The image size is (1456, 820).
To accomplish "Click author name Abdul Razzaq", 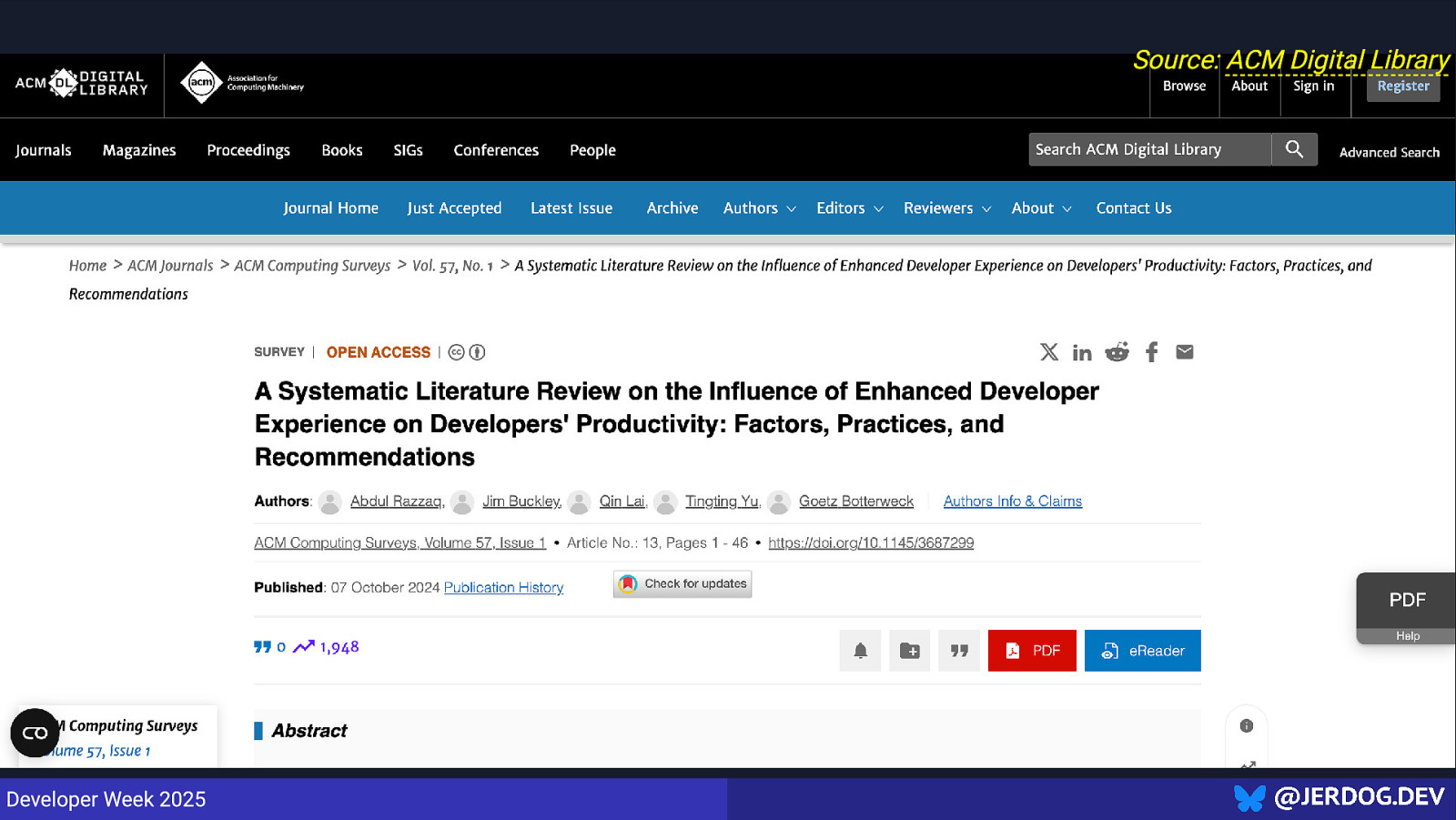I will 397,501.
